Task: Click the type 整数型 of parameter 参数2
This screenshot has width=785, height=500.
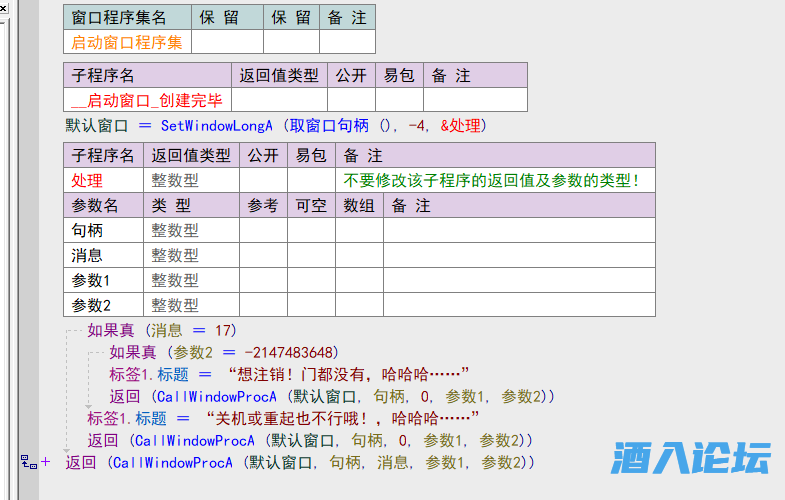Action: (175, 305)
